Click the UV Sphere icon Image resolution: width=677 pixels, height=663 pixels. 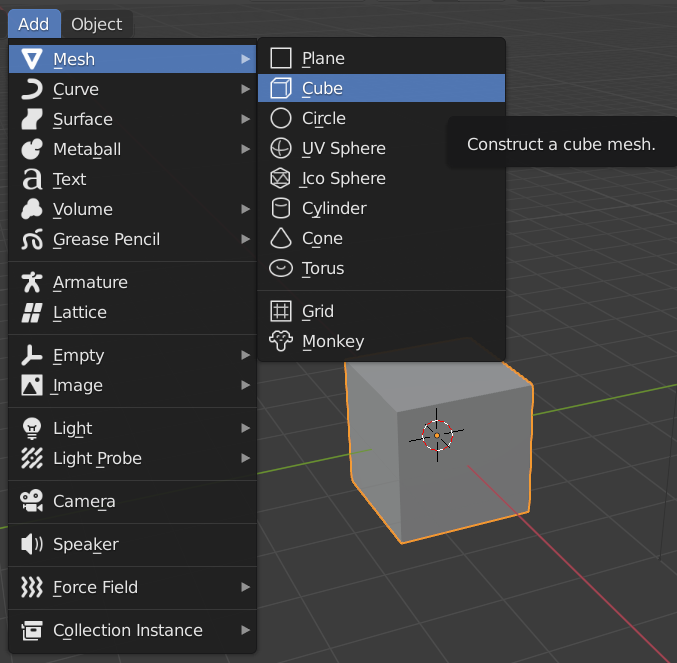click(281, 148)
